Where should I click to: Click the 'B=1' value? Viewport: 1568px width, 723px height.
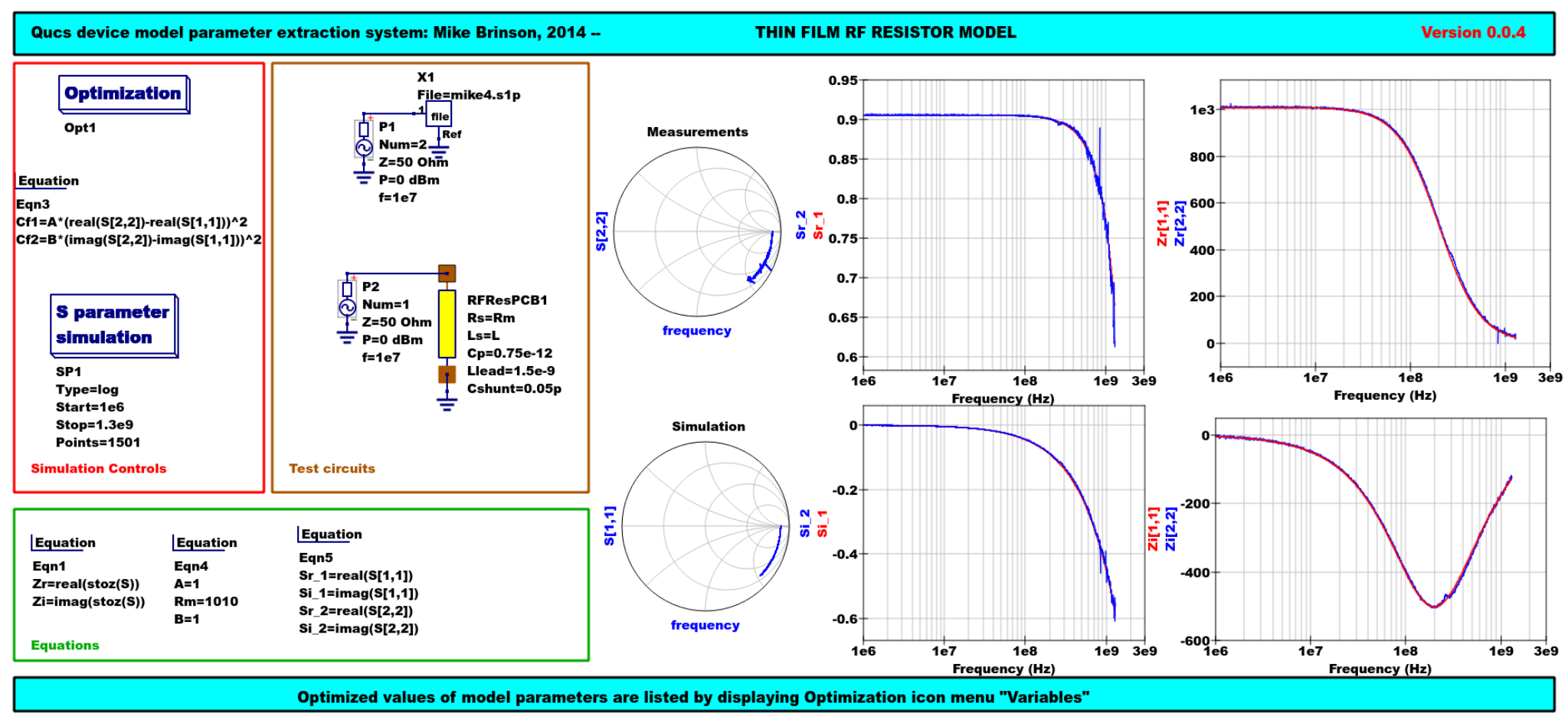(x=187, y=620)
